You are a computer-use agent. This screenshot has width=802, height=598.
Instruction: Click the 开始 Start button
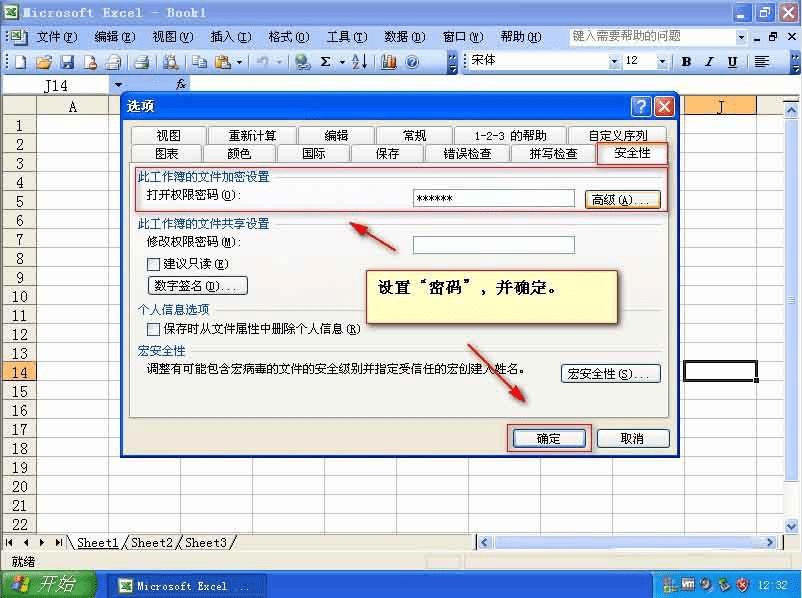click(x=49, y=584)
